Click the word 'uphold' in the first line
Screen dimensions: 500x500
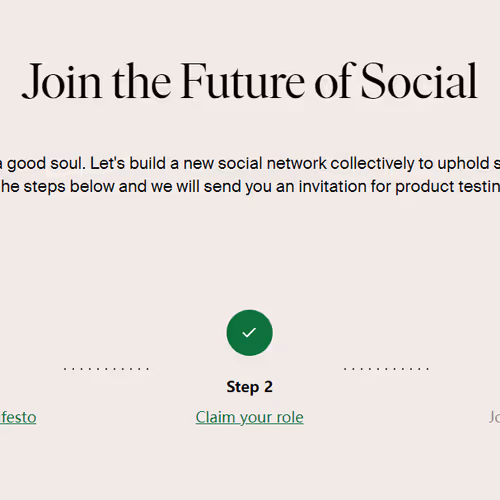[x=463, y=164]
